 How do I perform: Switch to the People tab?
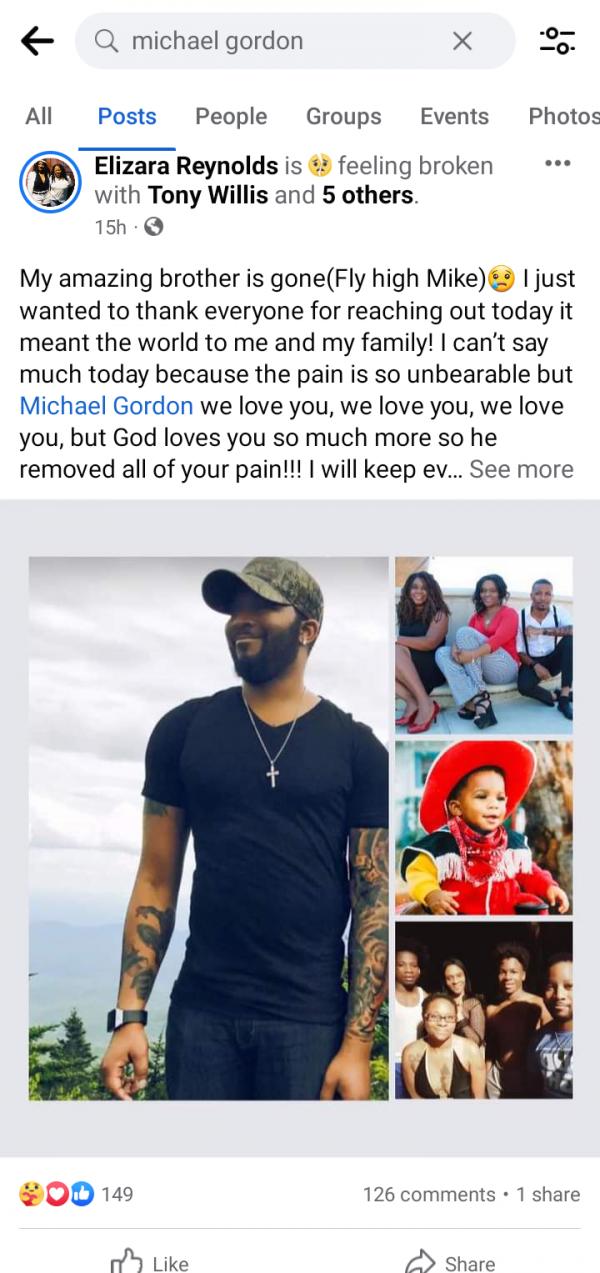[231, 116]
